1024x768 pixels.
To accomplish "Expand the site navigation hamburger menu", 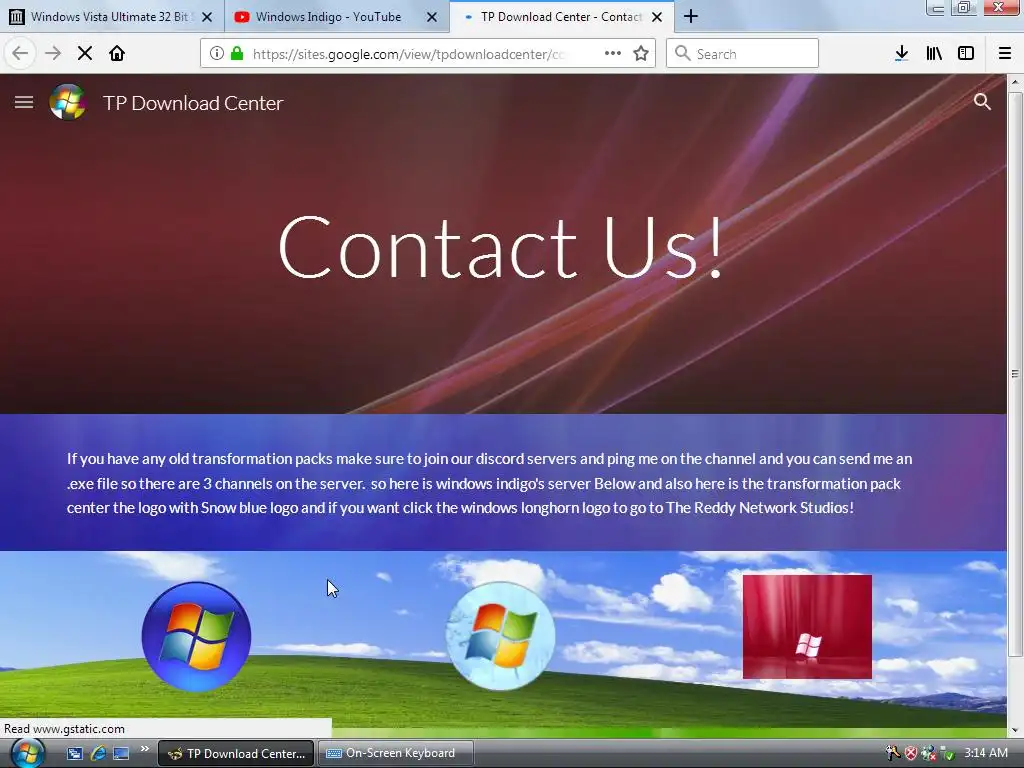I will (x=24, y=103).
